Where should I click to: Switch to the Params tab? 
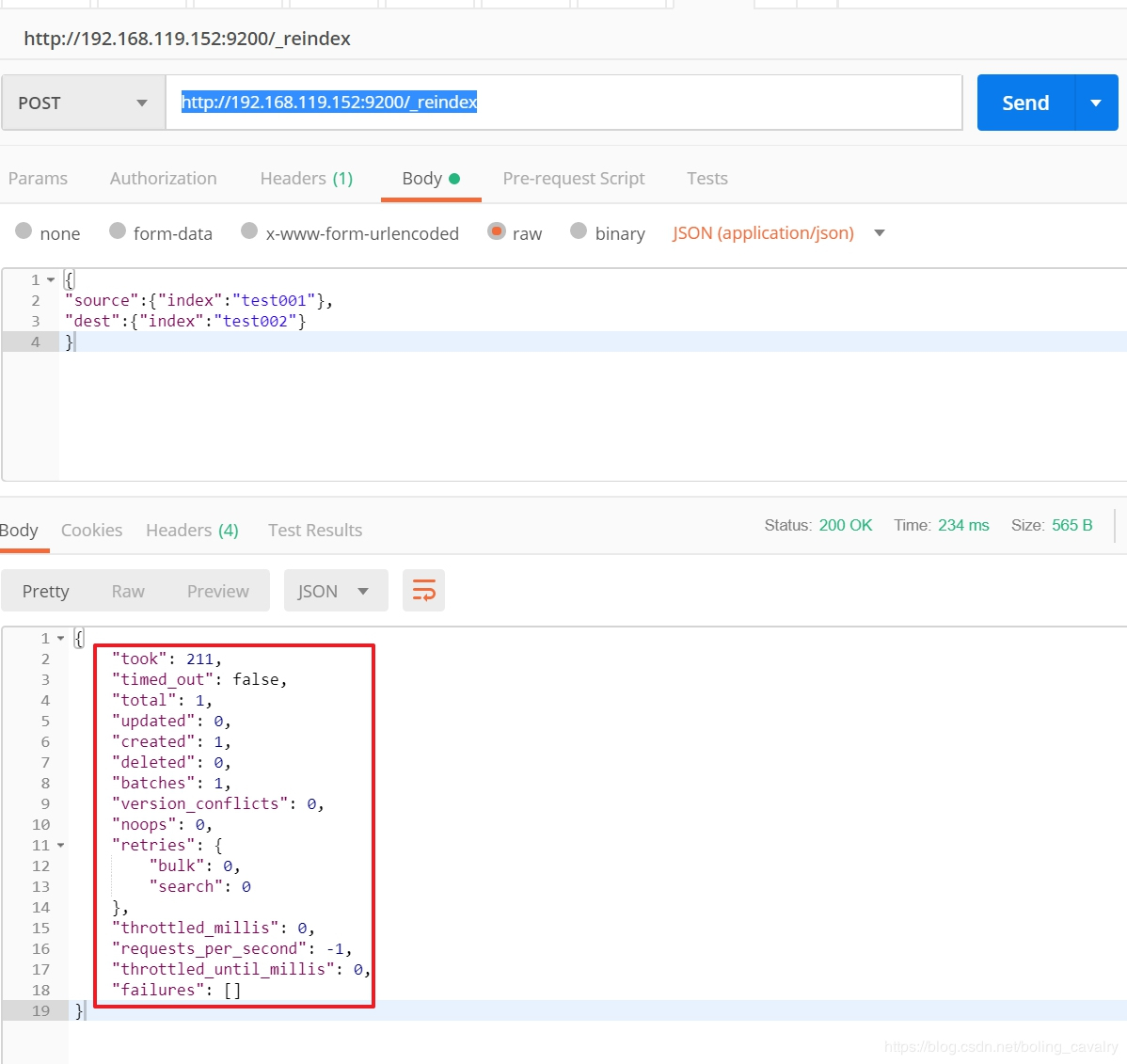(38, 179)
